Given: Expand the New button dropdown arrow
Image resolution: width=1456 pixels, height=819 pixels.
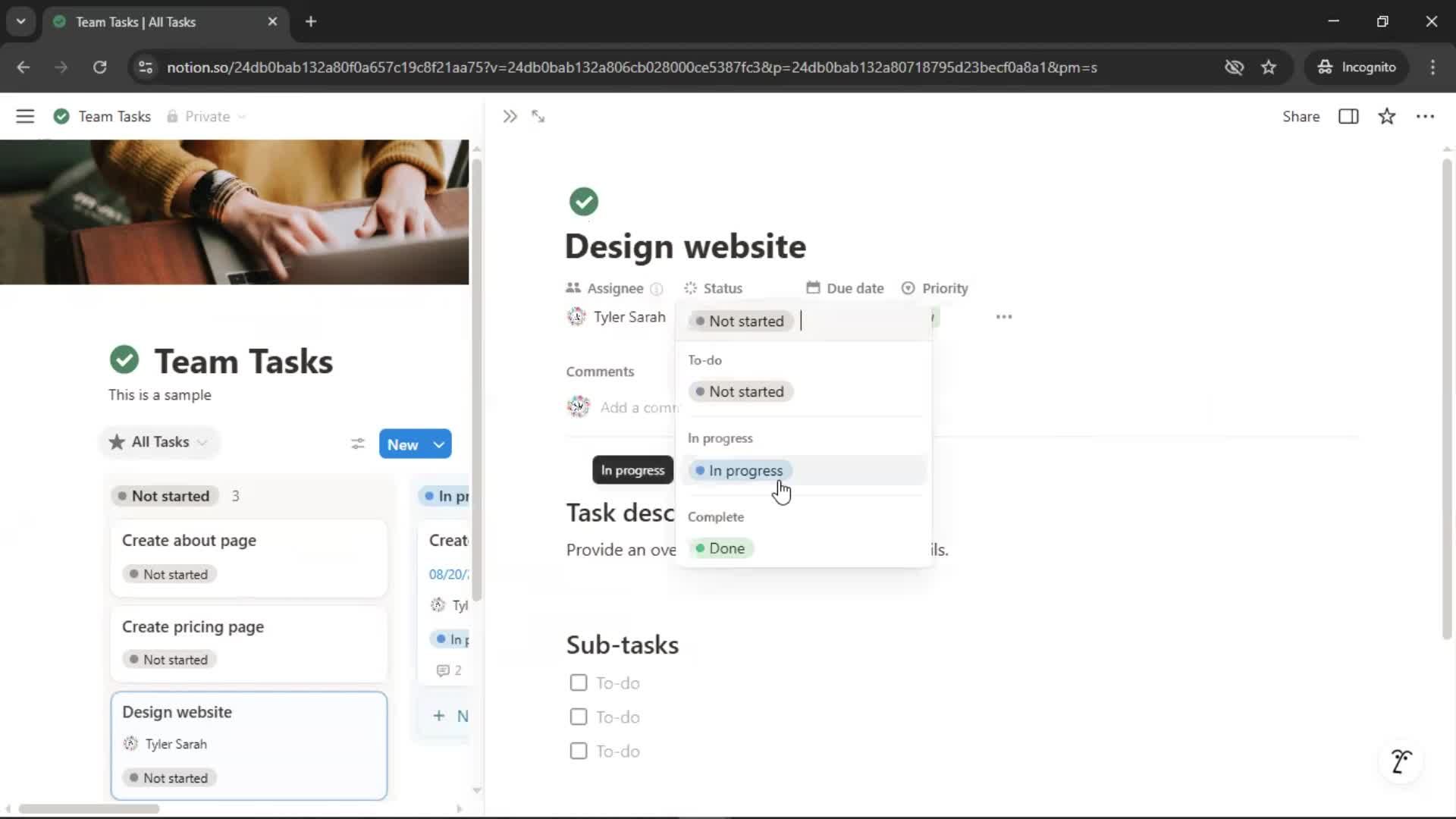Looking at the screenshot, I should (x=439, y=444).
